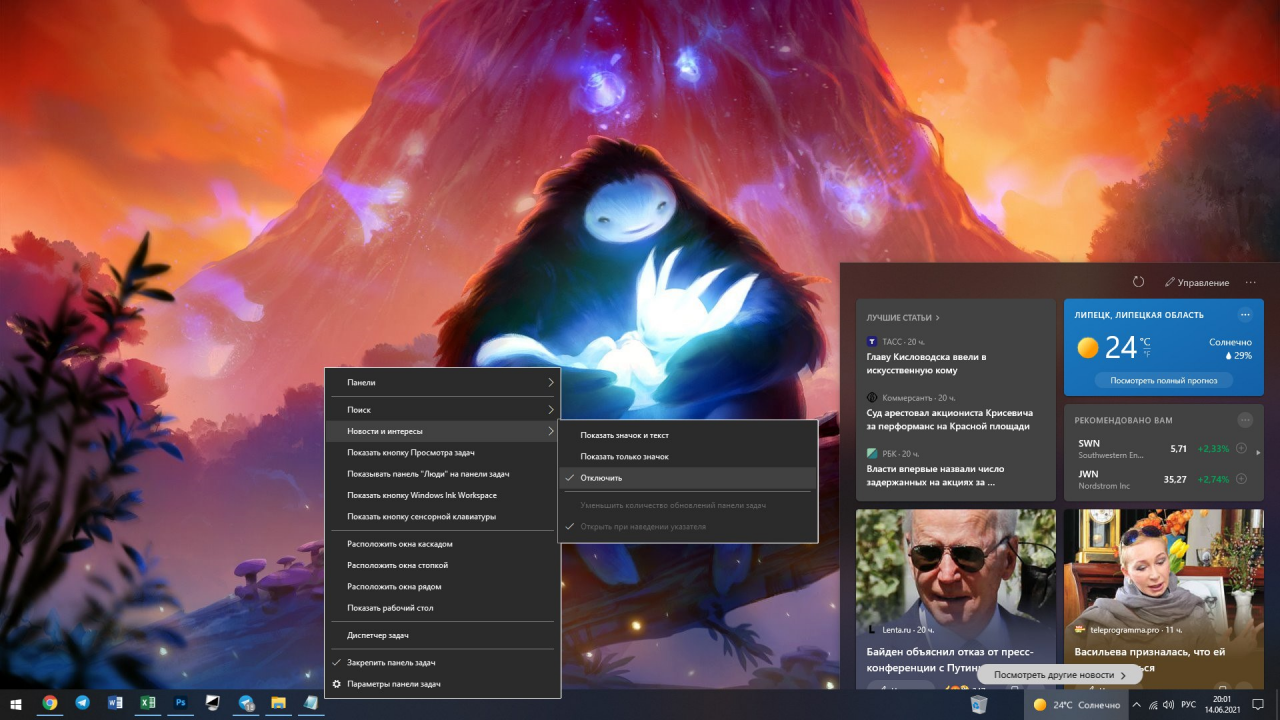Open the weather card options menu
1280x720 pixels.
[x=1245, y=314]
